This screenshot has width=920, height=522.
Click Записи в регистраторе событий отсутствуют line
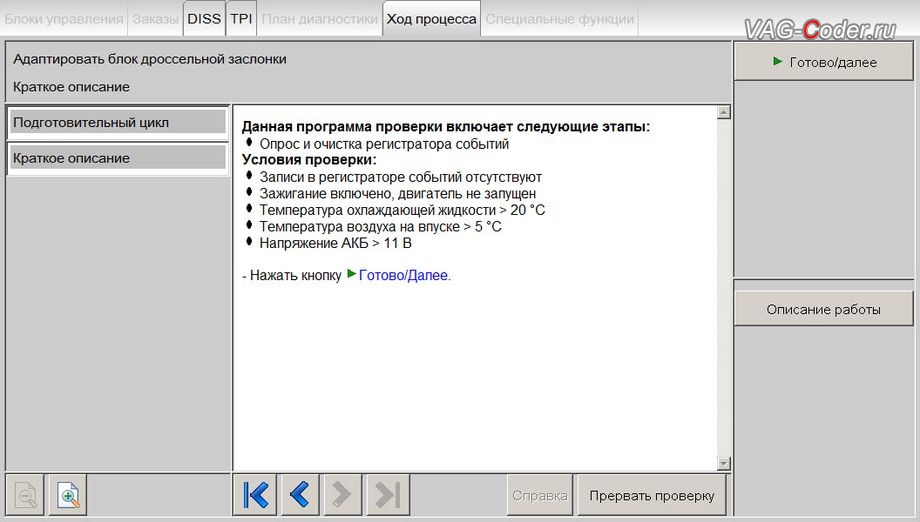(x=400, y=177)
